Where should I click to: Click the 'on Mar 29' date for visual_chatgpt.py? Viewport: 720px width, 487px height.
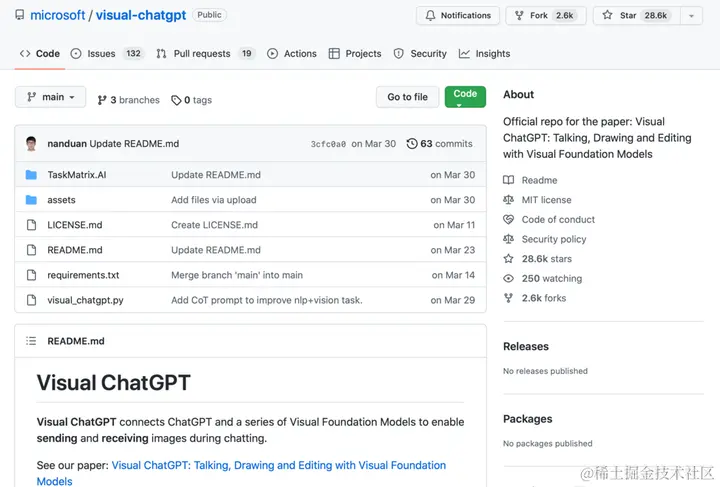[x=453, y=300]
